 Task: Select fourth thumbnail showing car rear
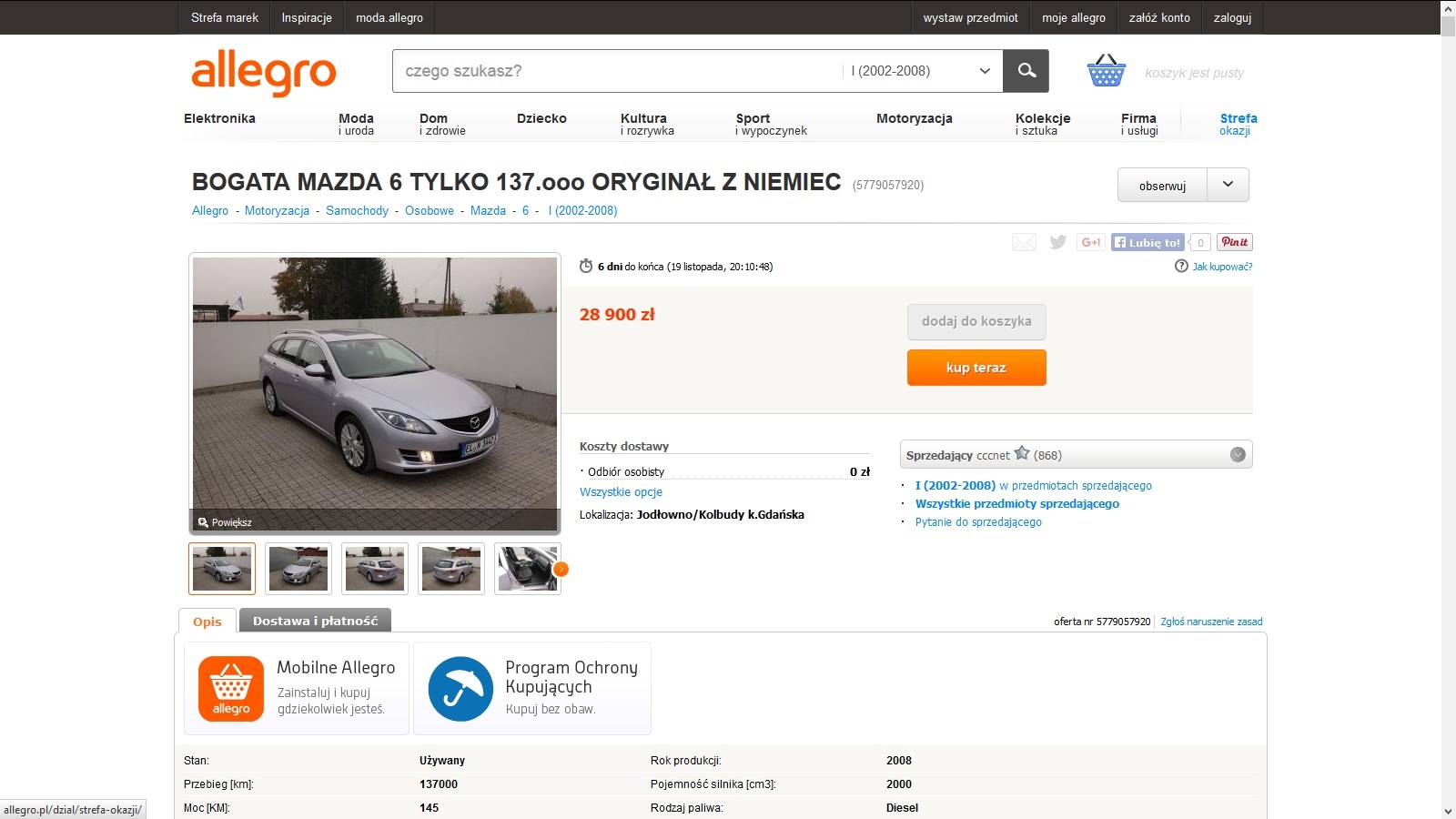pyautogui.click(x=451, y=569)
